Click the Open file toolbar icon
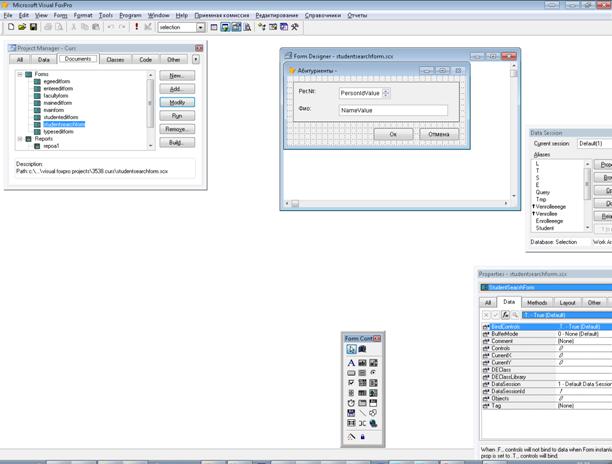The image size is (612, 464). tap(22, 27)
